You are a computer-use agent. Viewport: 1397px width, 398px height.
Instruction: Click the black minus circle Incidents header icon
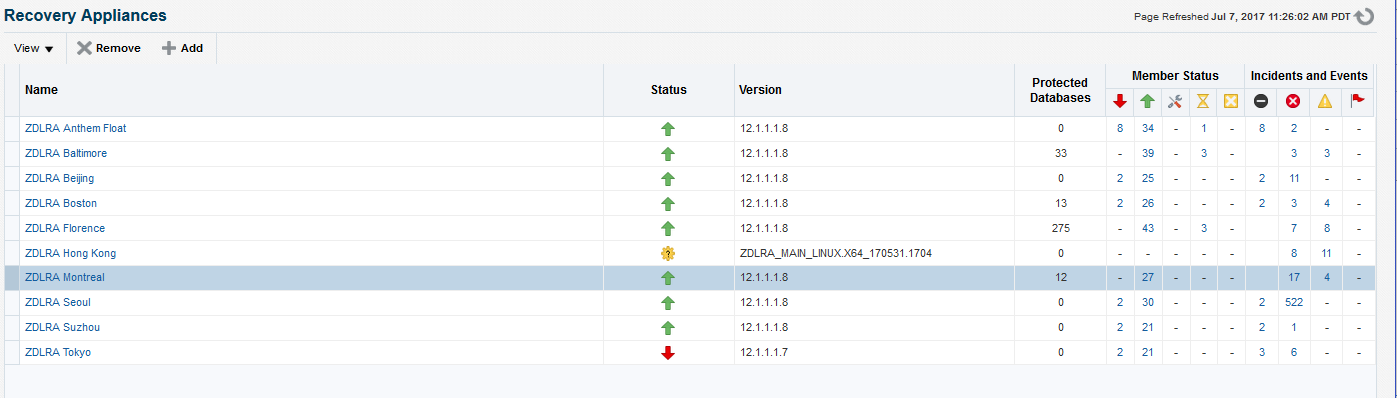coord(1262,101)
